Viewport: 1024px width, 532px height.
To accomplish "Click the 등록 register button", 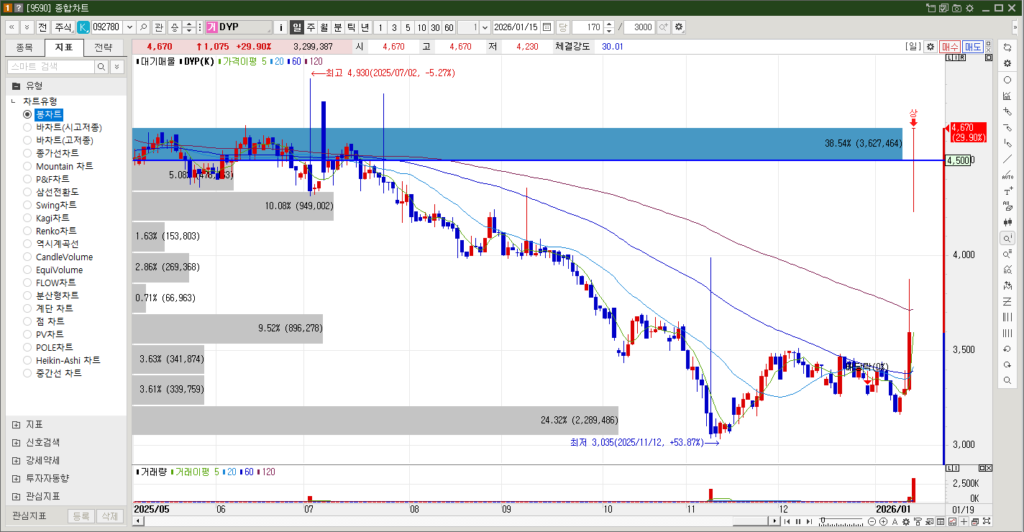I will 81,516.
